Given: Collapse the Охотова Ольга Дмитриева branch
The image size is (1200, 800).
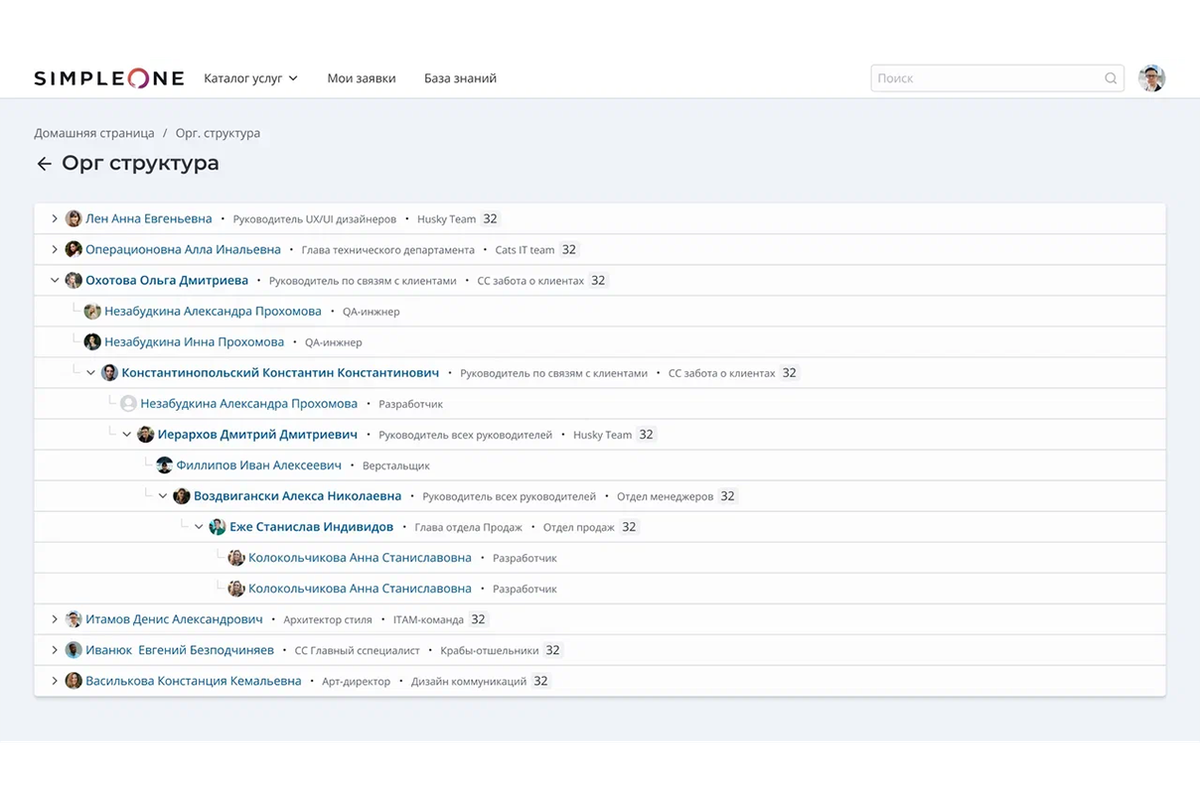Looking at the screenshot, I should point(55,281).
